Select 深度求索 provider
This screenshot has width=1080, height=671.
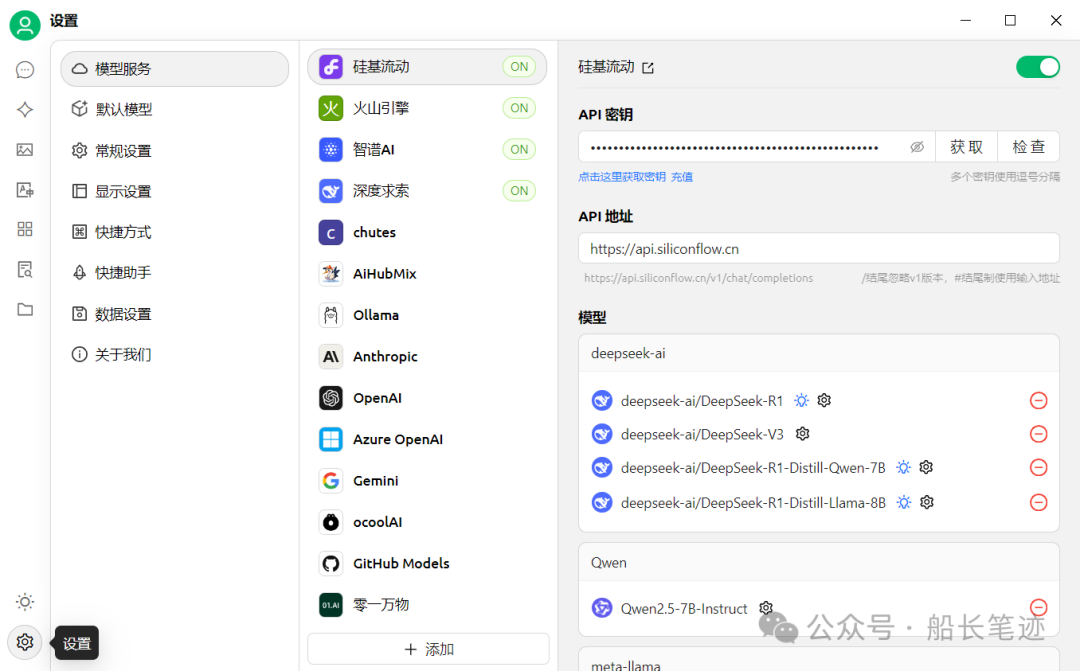[427, 191]
